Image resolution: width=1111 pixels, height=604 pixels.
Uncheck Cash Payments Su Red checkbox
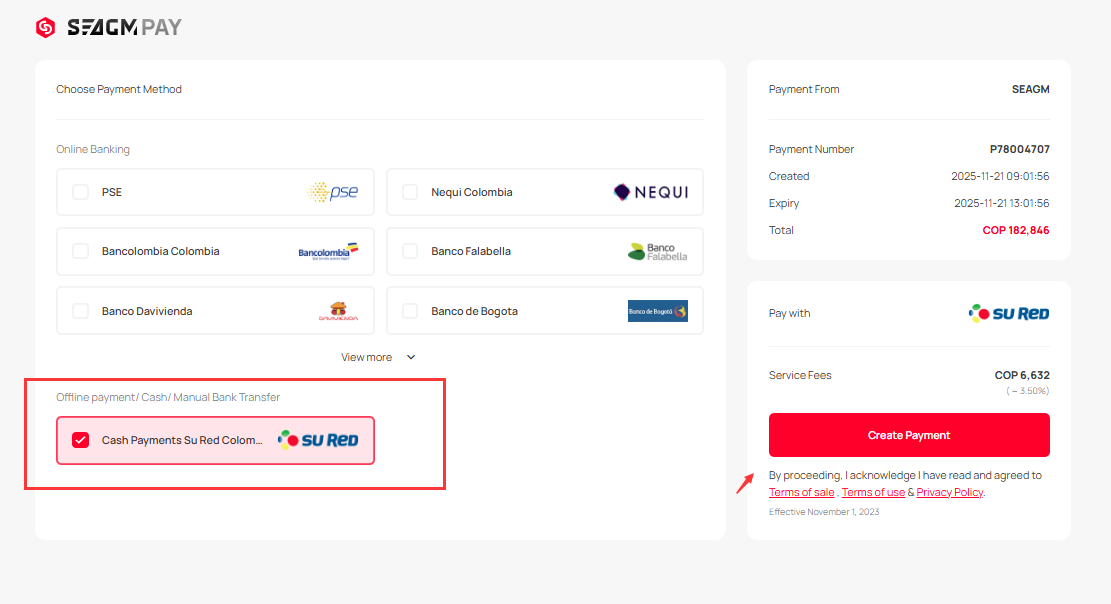[81, 440]
